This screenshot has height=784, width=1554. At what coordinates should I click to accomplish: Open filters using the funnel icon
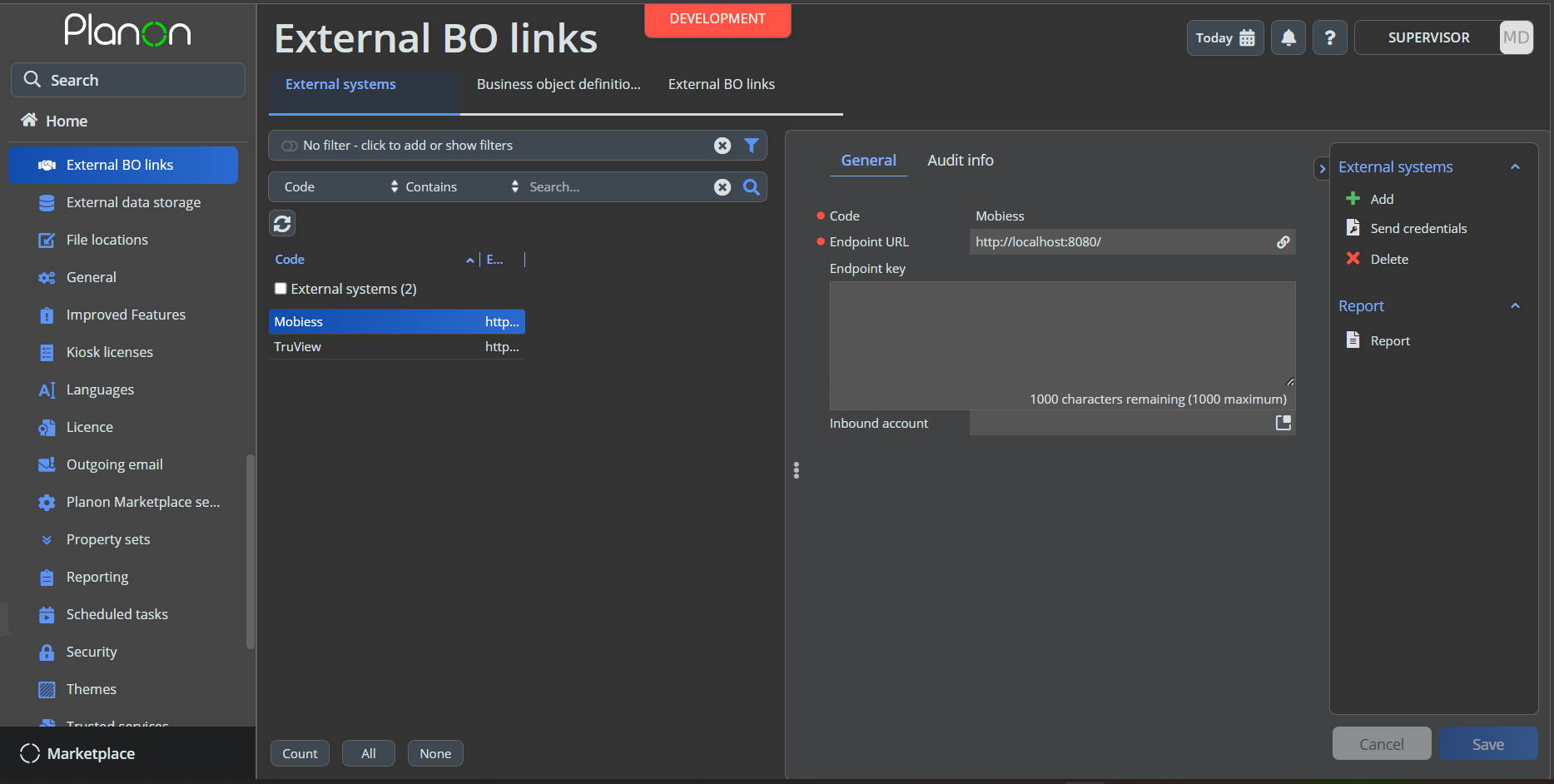tap(752, 146)
